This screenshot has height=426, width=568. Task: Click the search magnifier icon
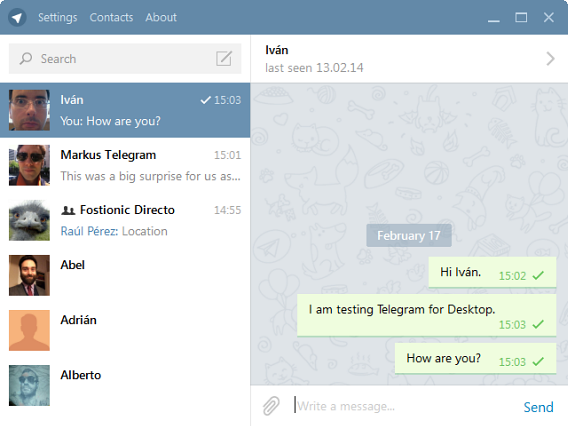tap(26, 58)
